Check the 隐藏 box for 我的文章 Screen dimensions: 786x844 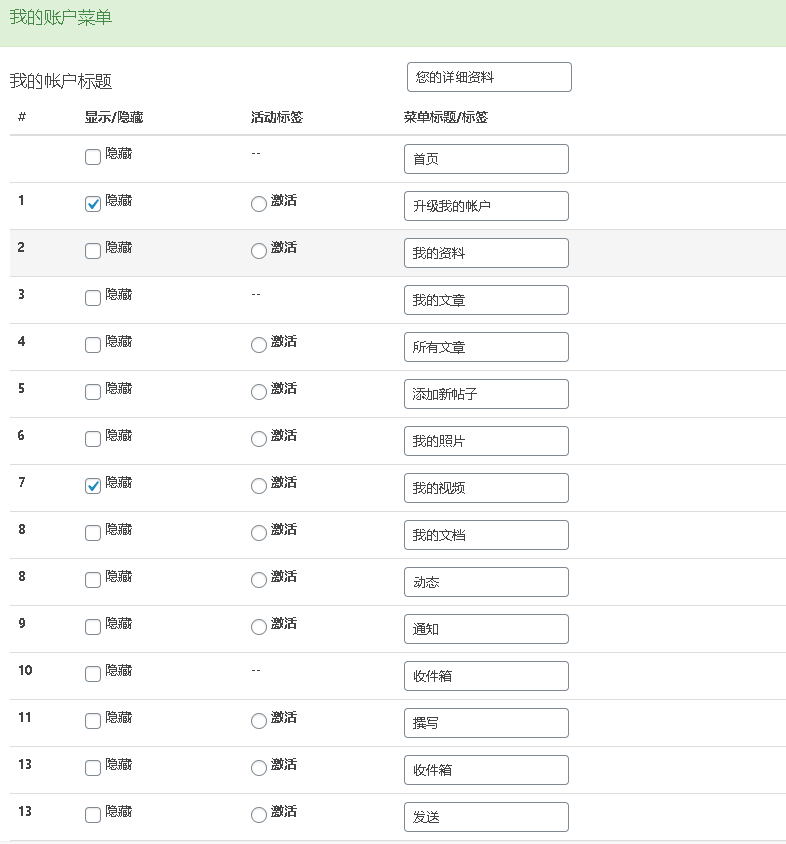click(x=93, y=297)
